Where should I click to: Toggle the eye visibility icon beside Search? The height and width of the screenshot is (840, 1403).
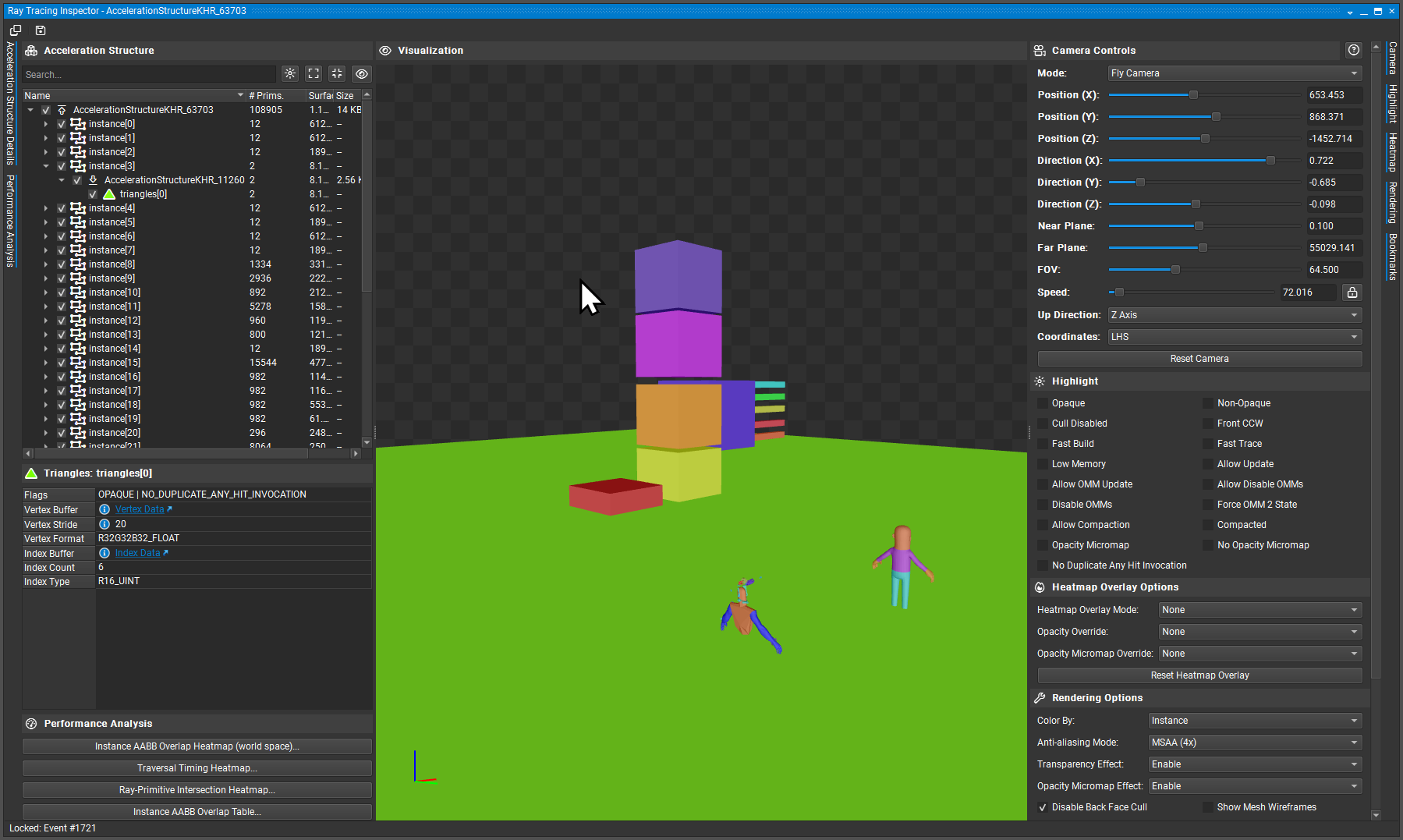(361, 74)
